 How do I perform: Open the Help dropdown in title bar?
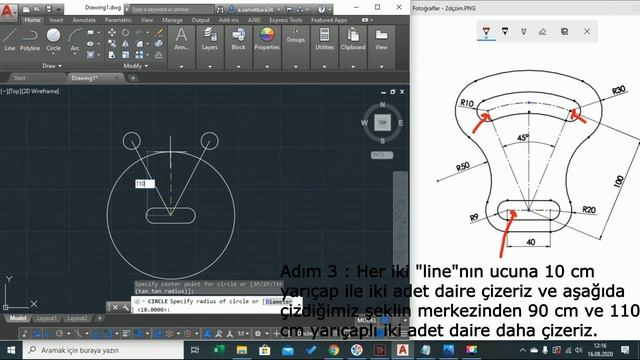click(330, 9)
